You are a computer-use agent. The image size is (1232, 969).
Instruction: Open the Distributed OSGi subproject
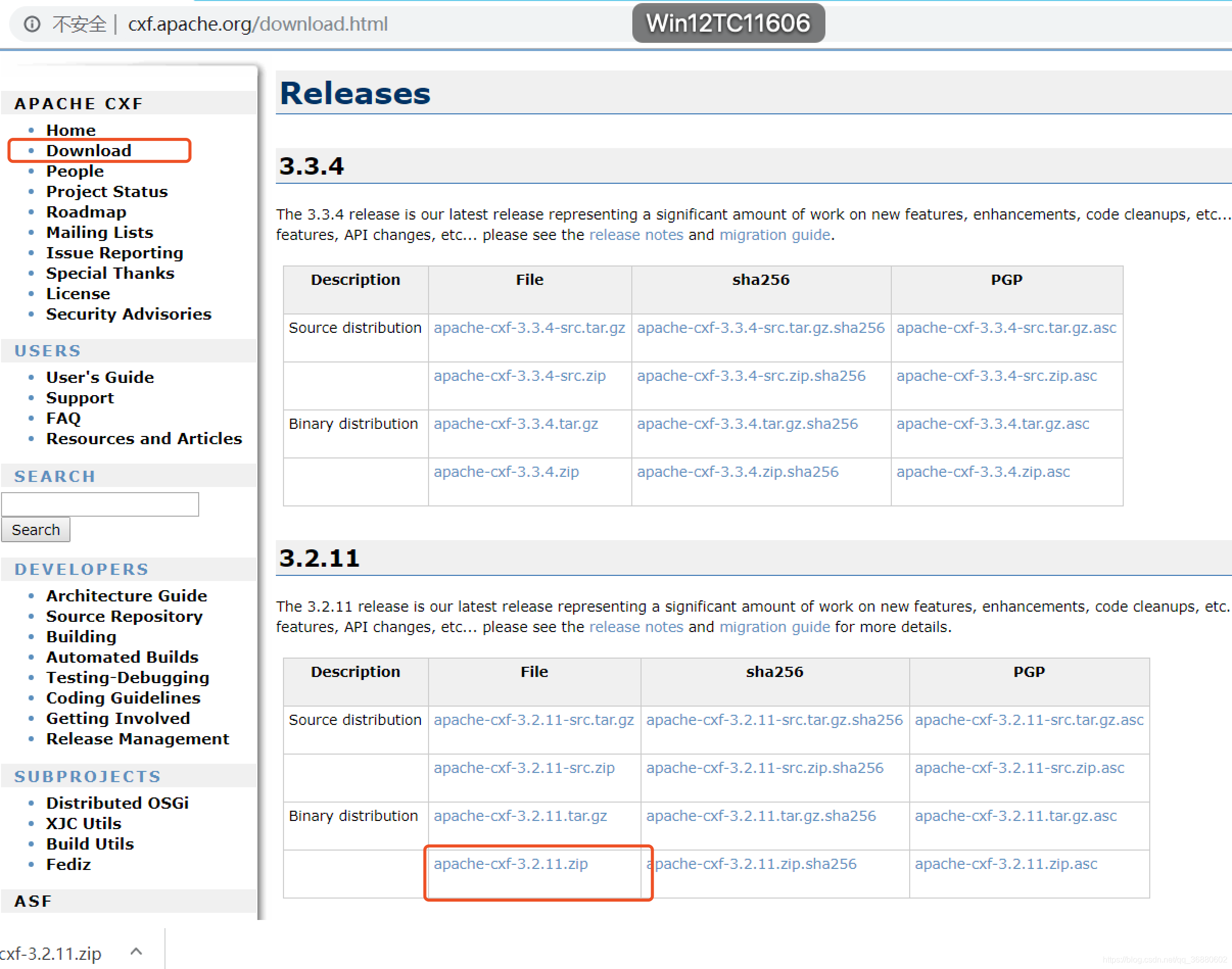coord(117,802)
